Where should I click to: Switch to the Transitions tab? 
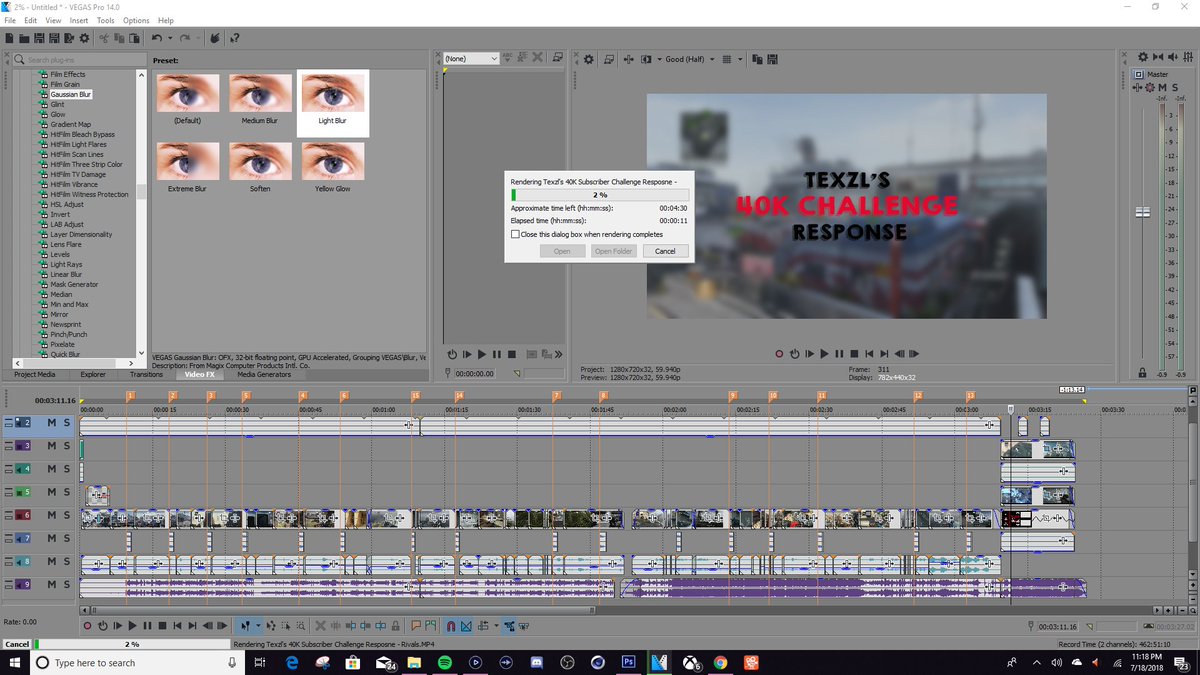click(x=146, y=374)
